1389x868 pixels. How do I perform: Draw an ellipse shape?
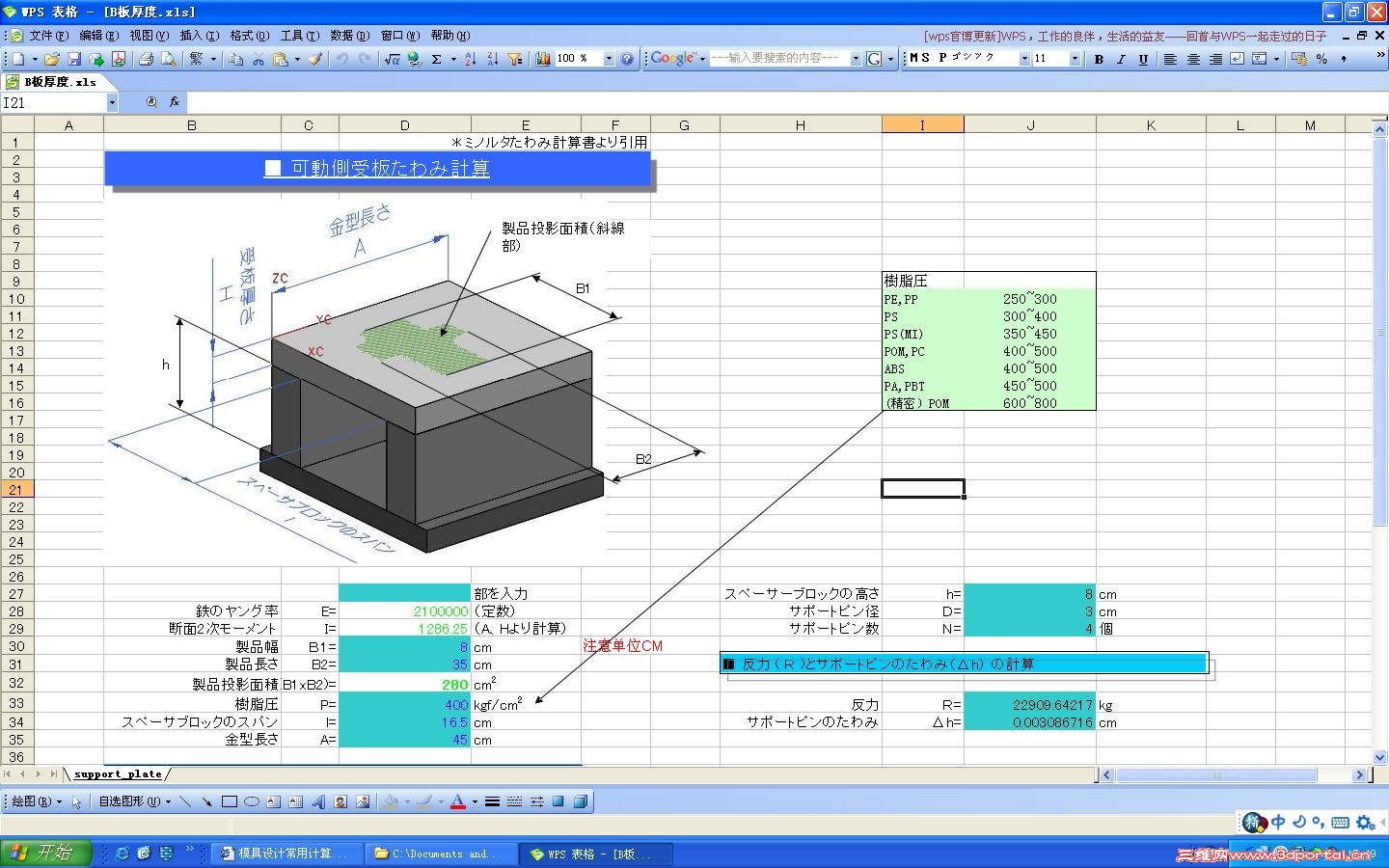(252, 801)
